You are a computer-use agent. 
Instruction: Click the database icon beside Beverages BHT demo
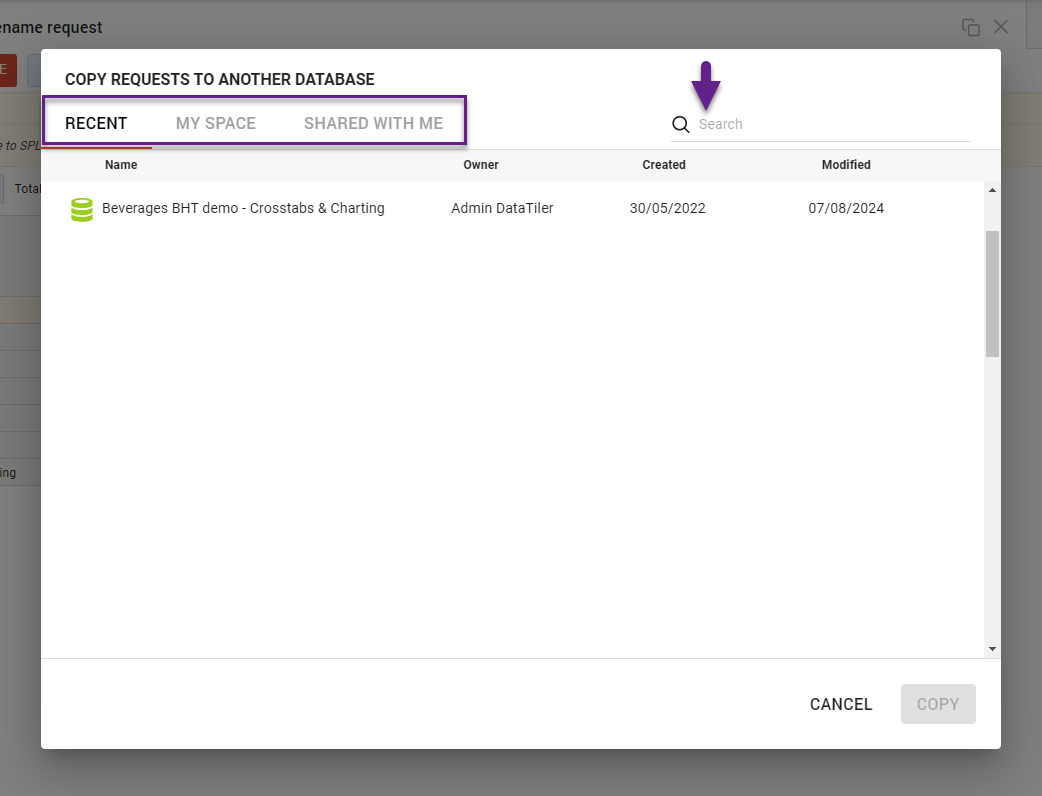coord(81,208)
